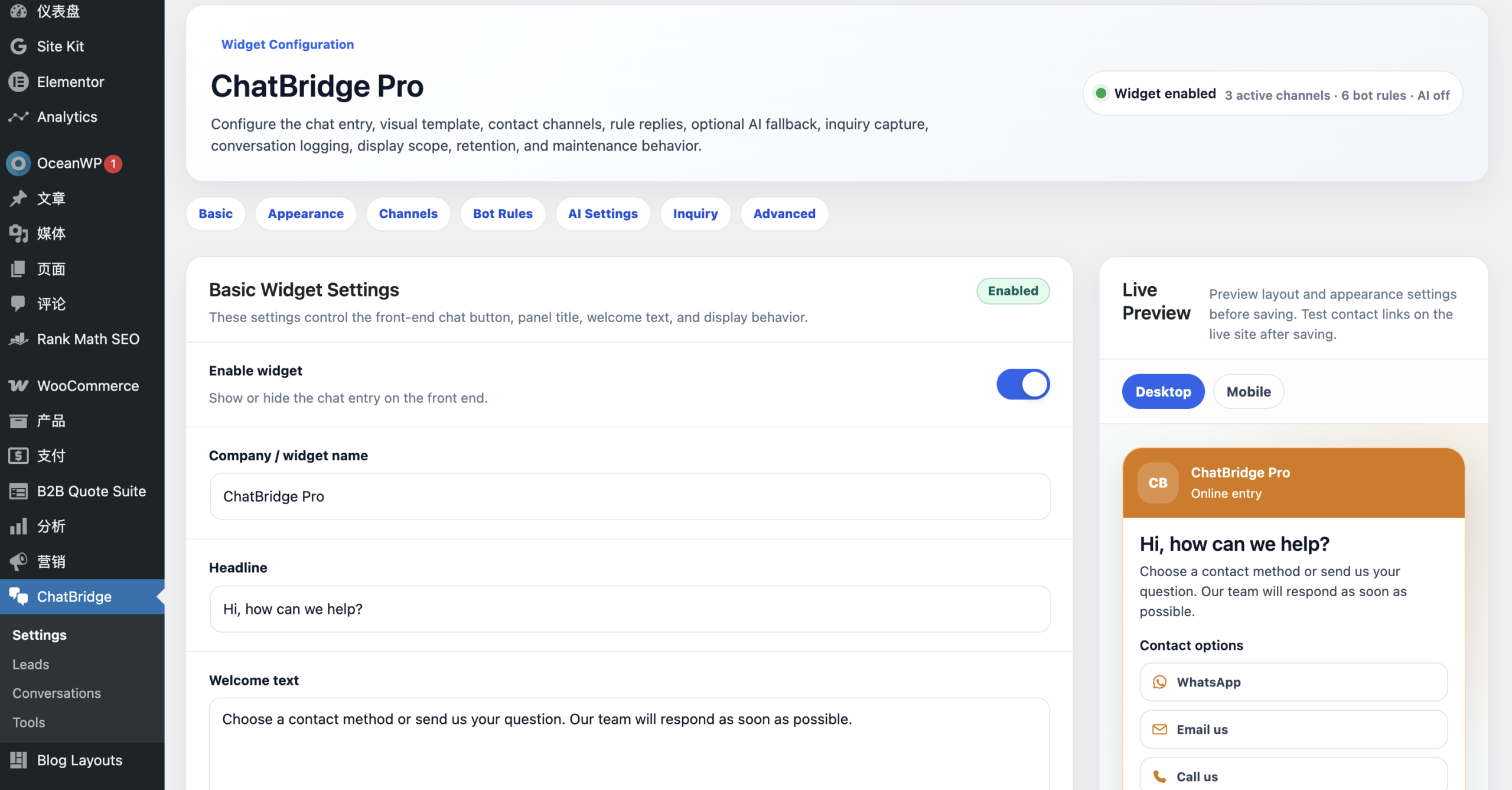Viewport: 1512px width, 790px height.
Task: Click the Blog Layouts icon
Action: point(18,760)
